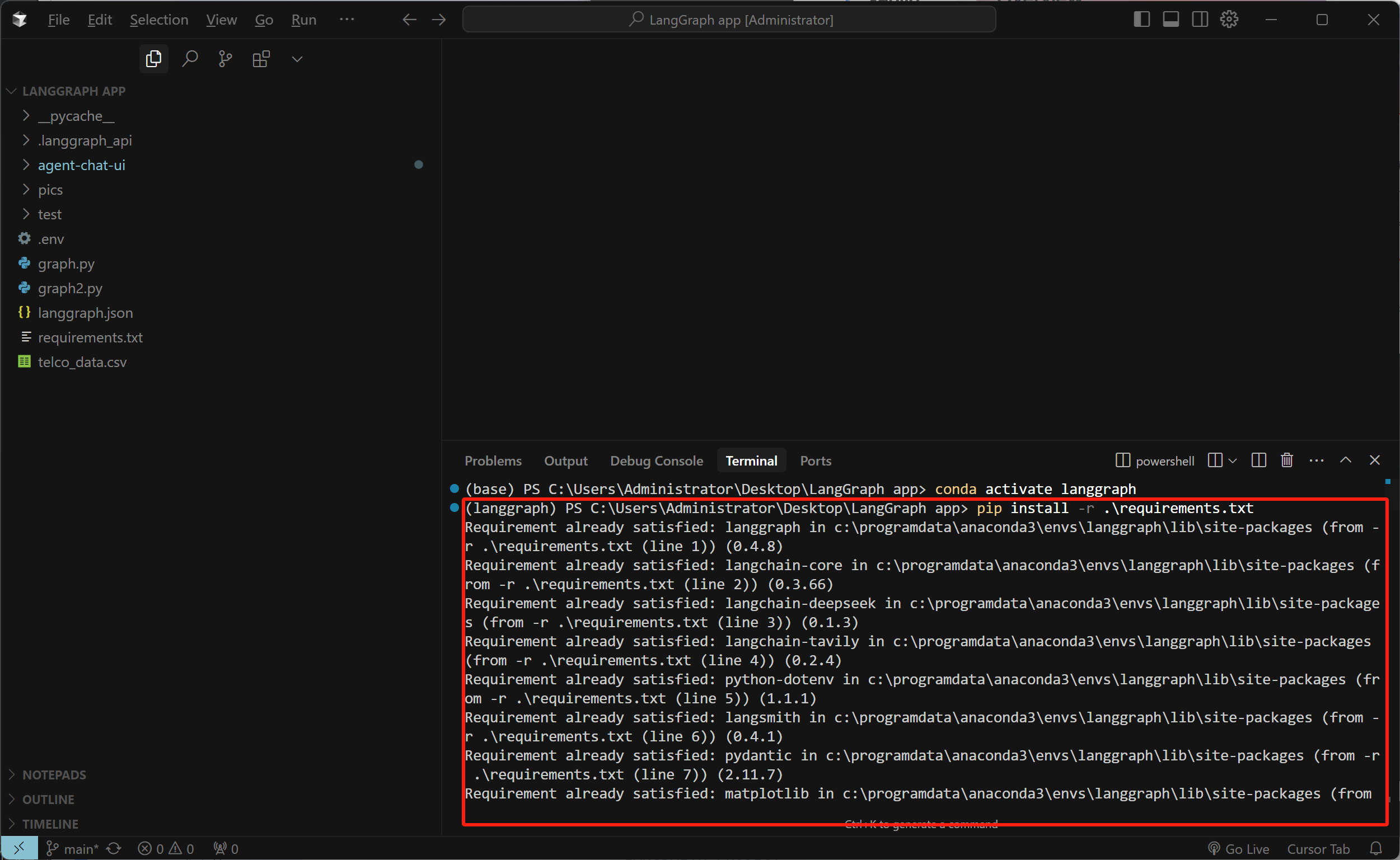
Task: Open the View menu
Action: click(x=221, y=20)
